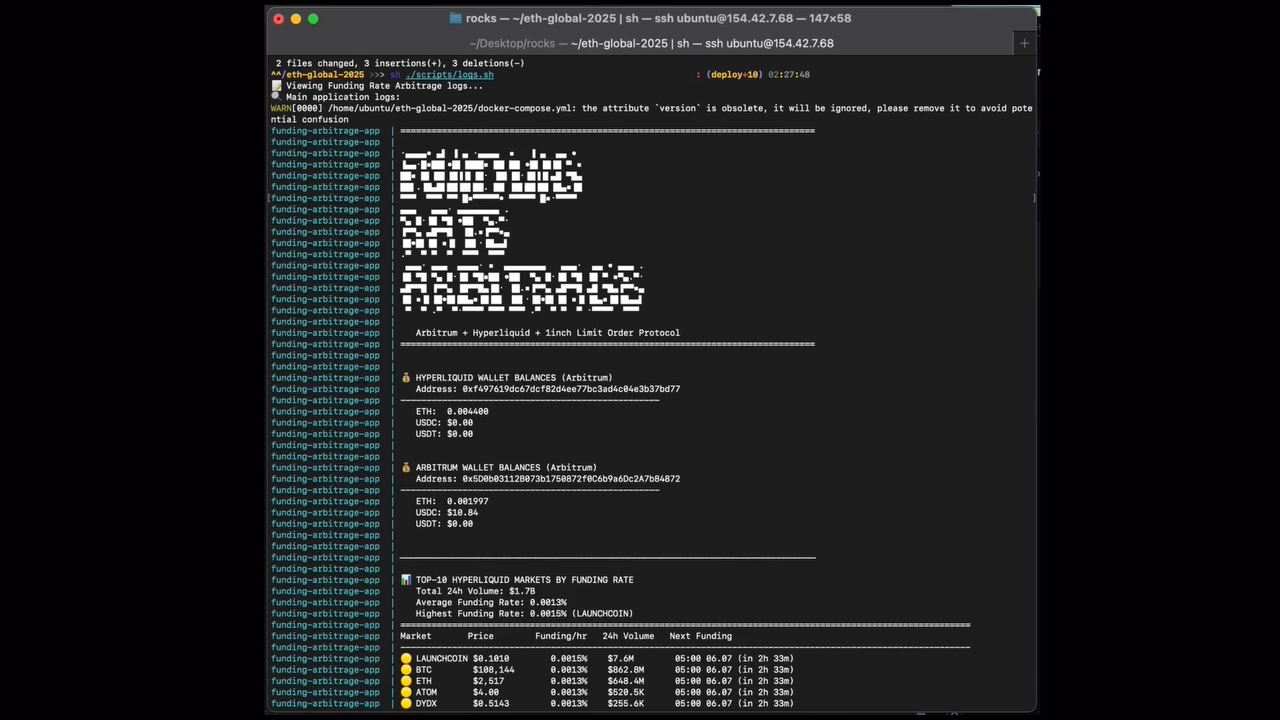This screenshot has height=720, width=1280.
Task: Click the ETH volume $648.4M
Action: click(x=626, y=681)
